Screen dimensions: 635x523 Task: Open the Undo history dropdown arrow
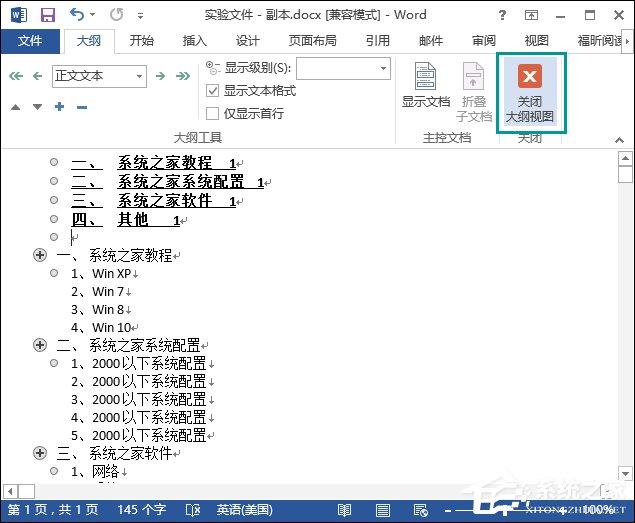92,15
